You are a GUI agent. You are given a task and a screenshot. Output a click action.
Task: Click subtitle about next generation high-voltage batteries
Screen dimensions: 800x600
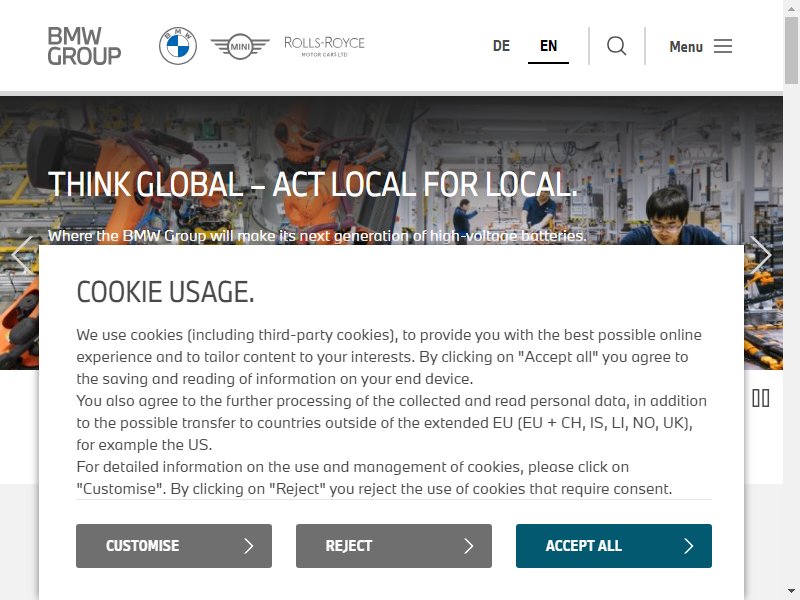(317, 236)
